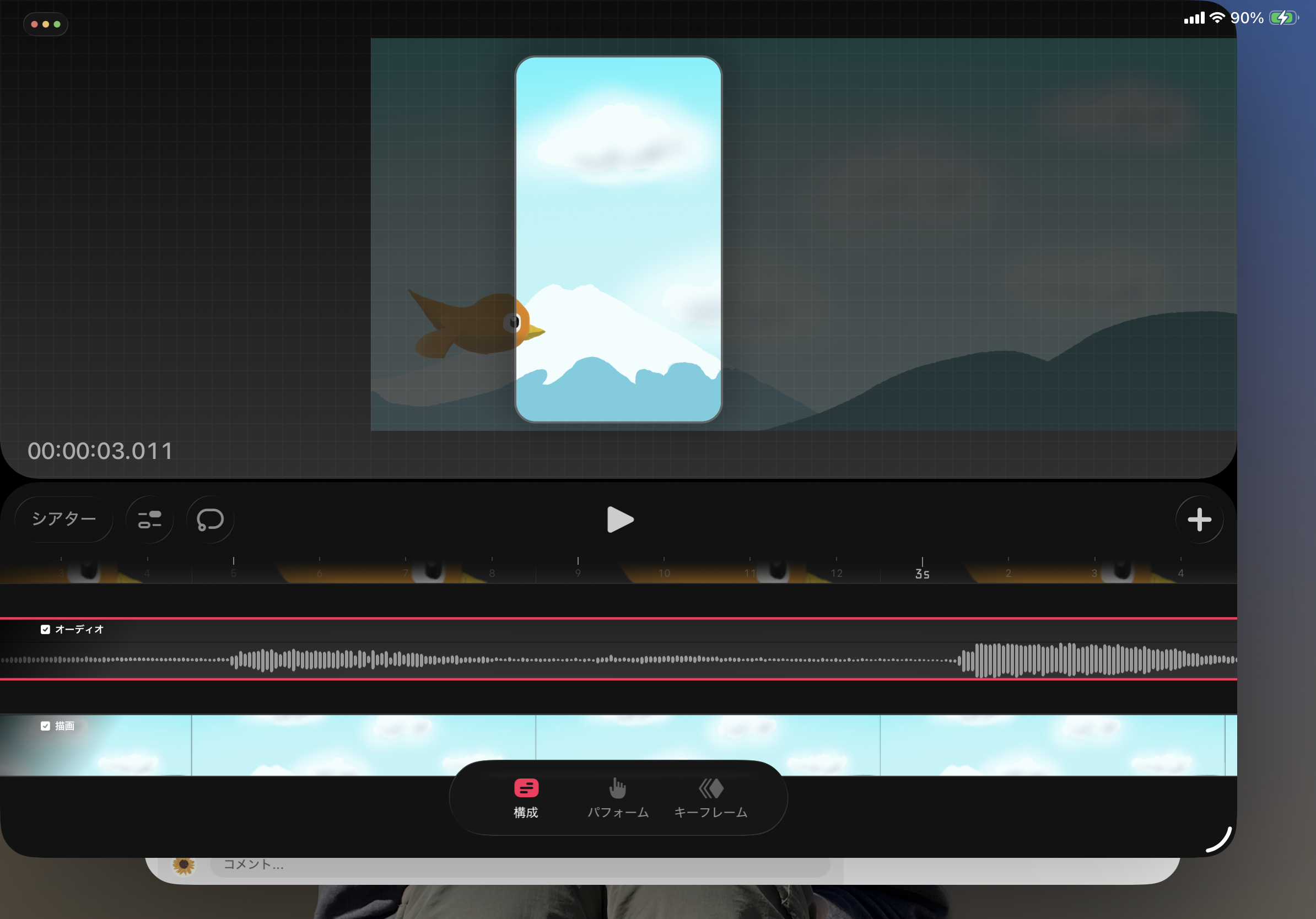Open the three-dot window menu
This screenshot has width=1316, height=919.
(x=46, y=24)
